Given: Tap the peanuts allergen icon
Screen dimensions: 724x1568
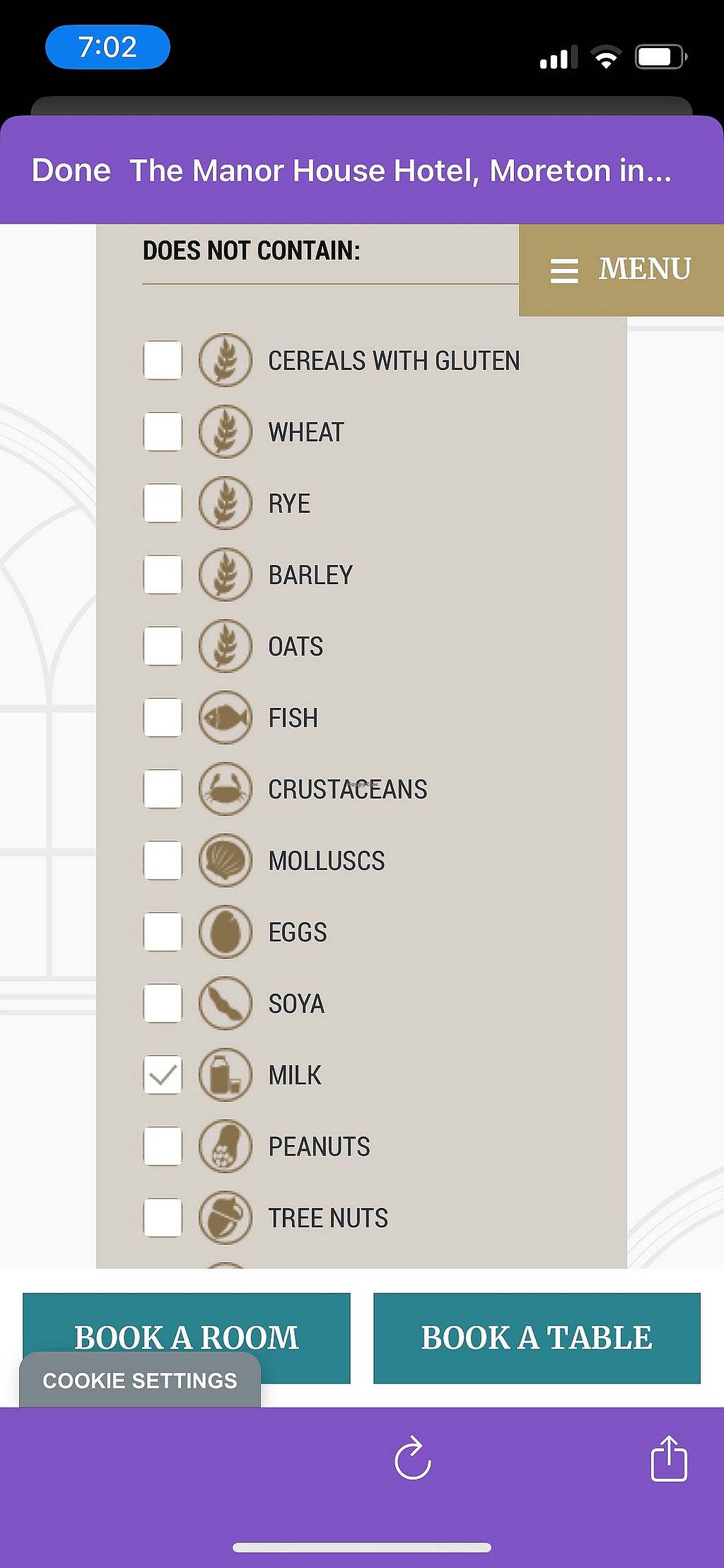Looking at the screenshot, I should (225, 1146).
